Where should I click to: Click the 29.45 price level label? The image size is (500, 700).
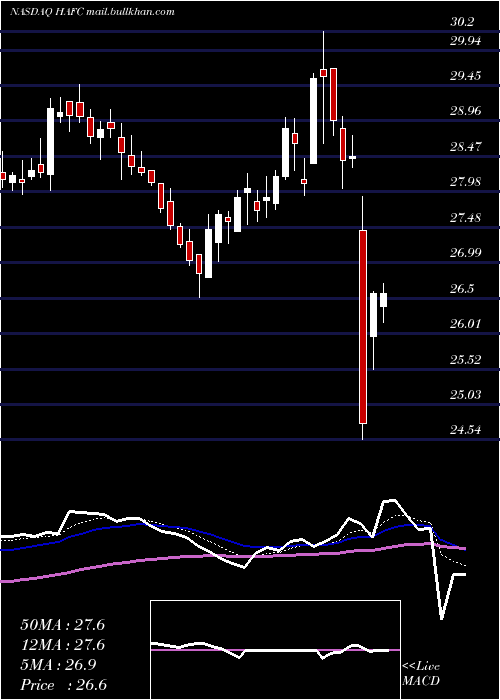click(466, 76)
